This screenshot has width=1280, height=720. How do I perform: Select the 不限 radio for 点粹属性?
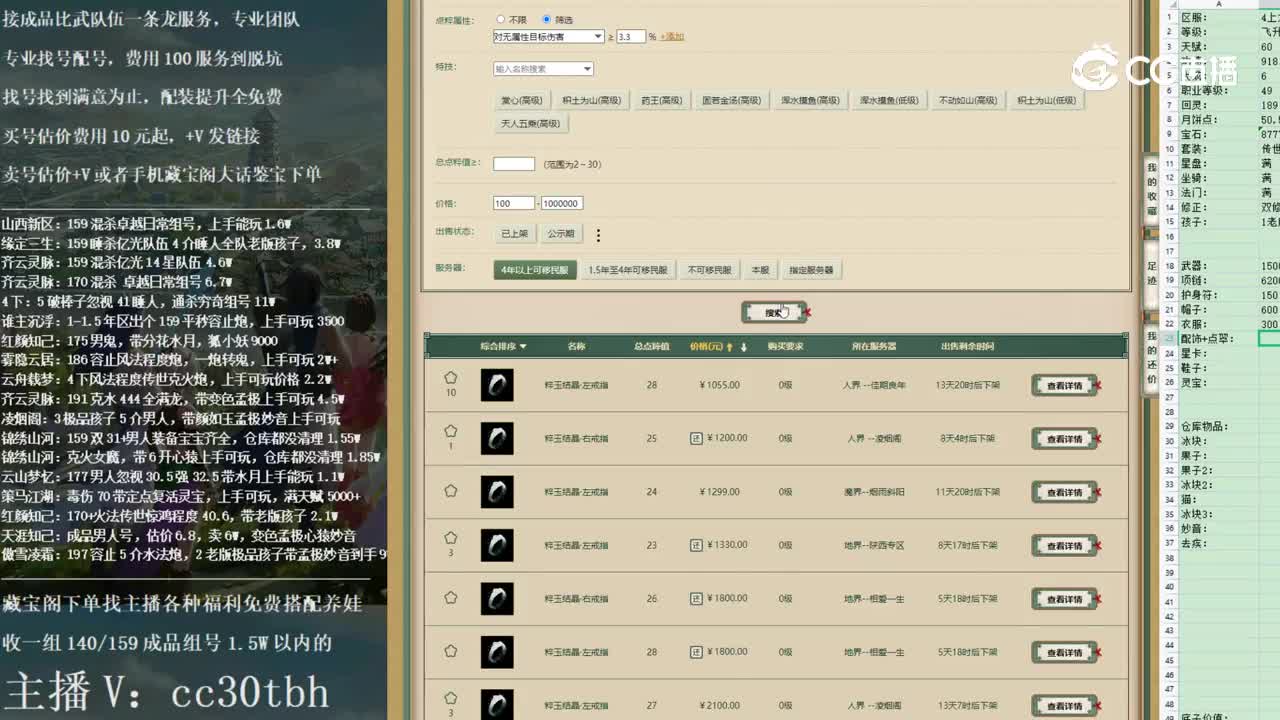pos(501,19)
